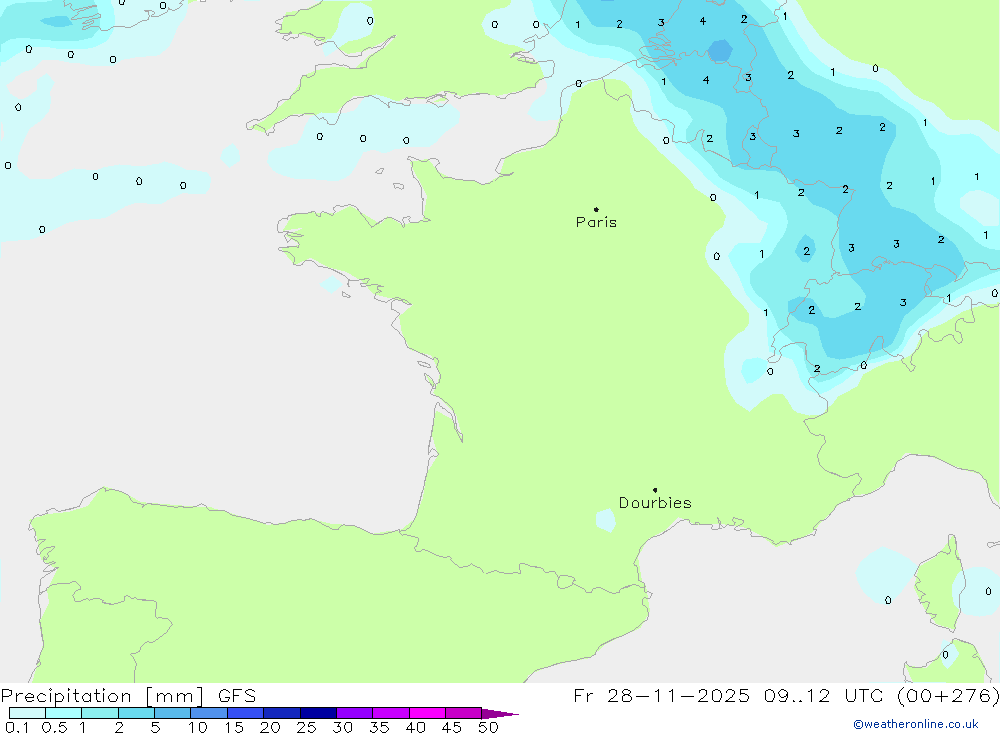The width and height of the screenshot is (1000, 733).
Task: Pick the legend swatch between 2 and 5
Action: [x=136, y=713]
